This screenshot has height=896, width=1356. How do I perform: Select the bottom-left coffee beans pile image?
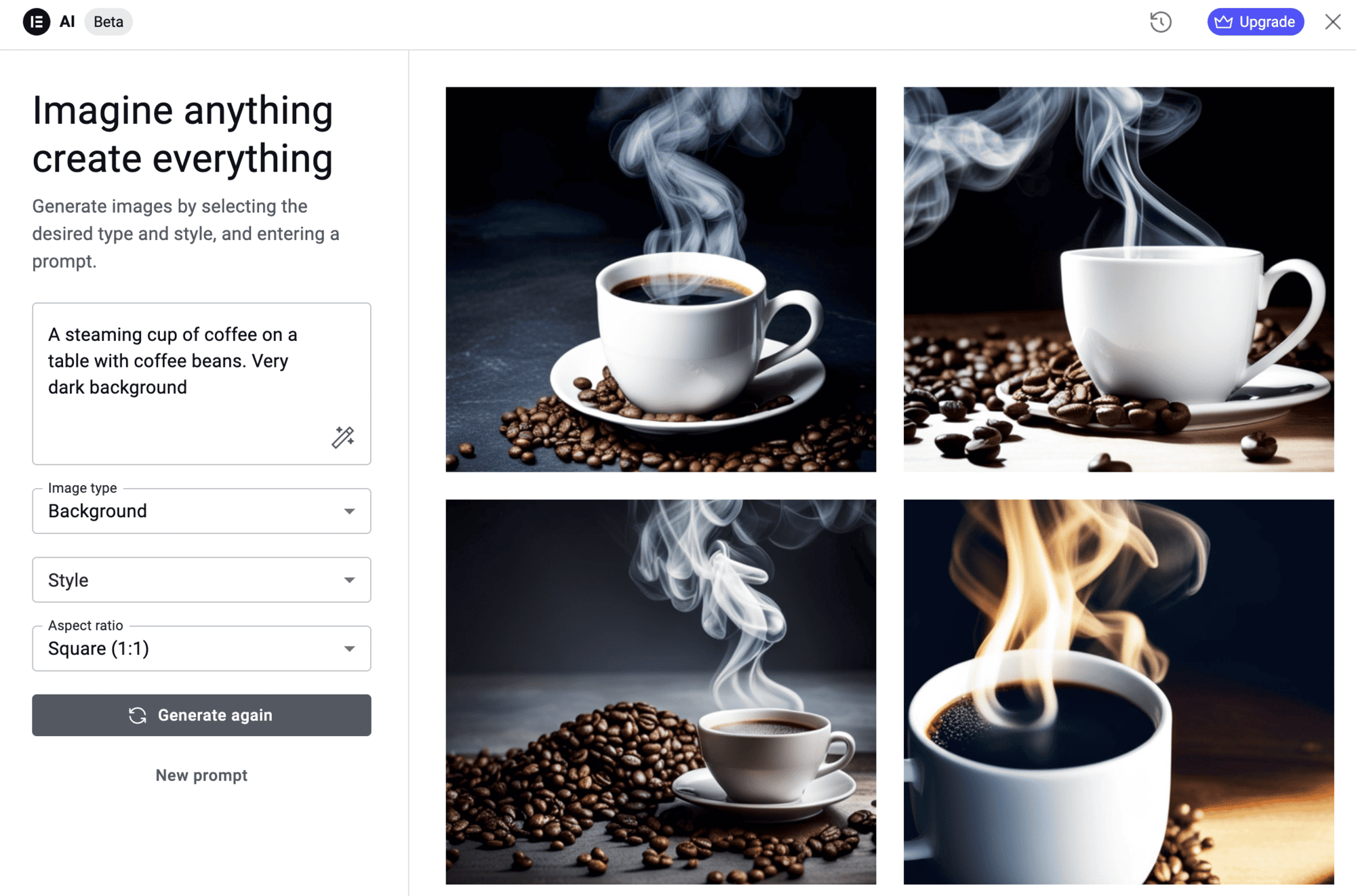(660, 692)
